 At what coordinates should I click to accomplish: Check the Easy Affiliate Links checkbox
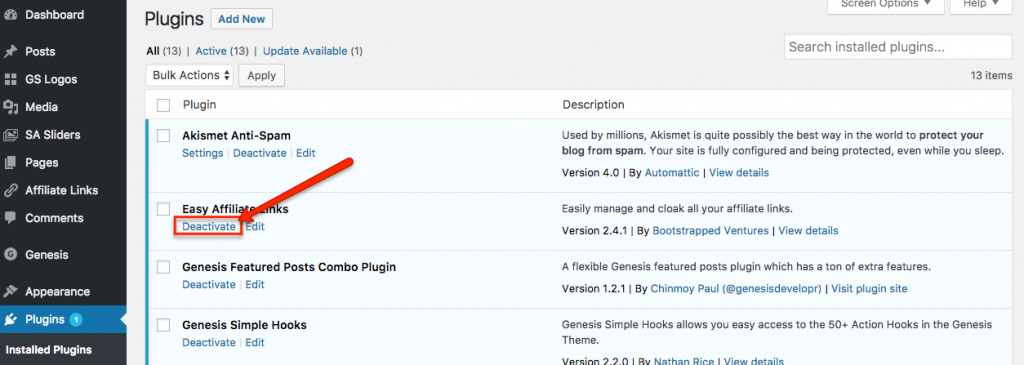(163, 209)
